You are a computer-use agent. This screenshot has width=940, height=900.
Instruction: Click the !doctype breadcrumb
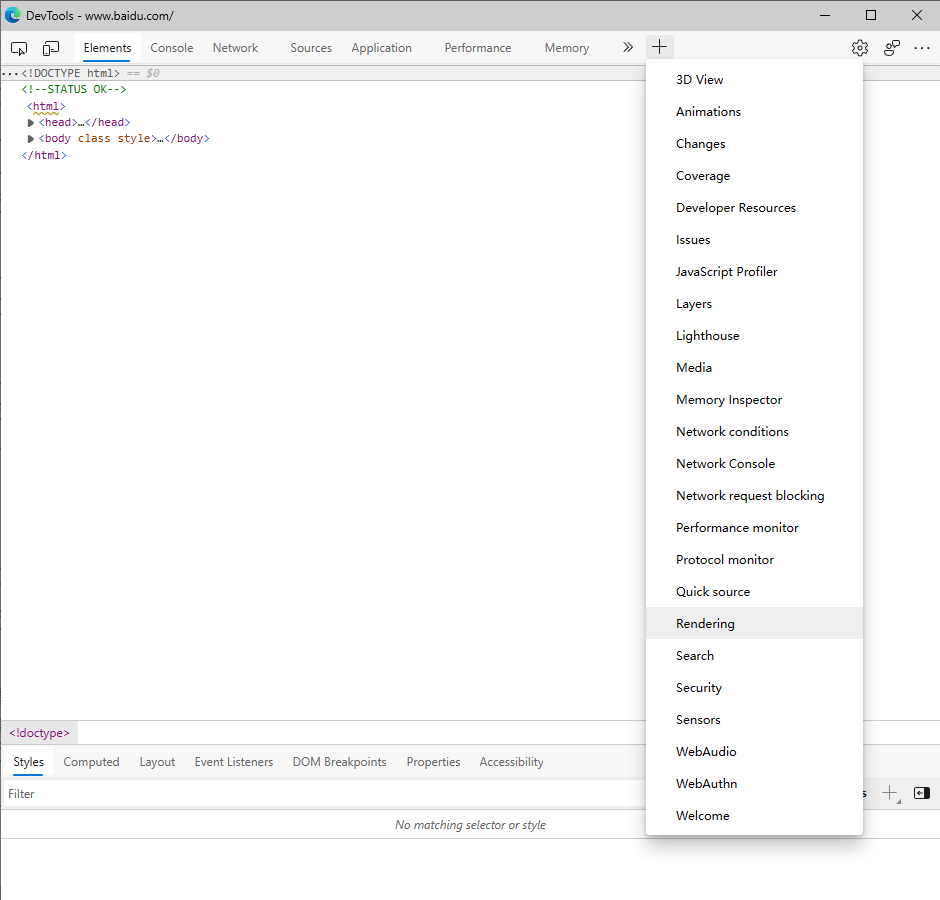pos(39,733)
